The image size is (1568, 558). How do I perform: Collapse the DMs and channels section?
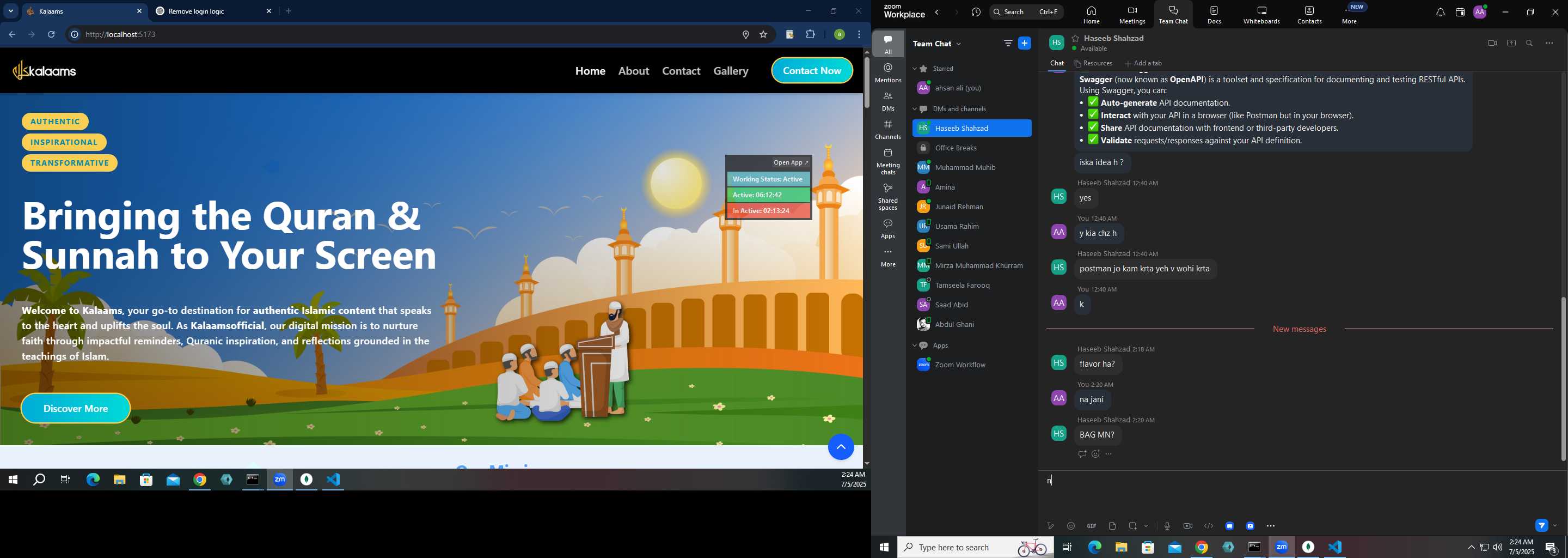coord(915,109)
